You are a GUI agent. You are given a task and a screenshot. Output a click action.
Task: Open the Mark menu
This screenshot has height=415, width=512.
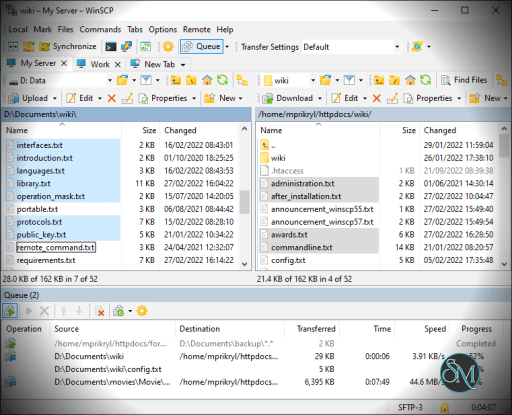click(x=42, y=30)
